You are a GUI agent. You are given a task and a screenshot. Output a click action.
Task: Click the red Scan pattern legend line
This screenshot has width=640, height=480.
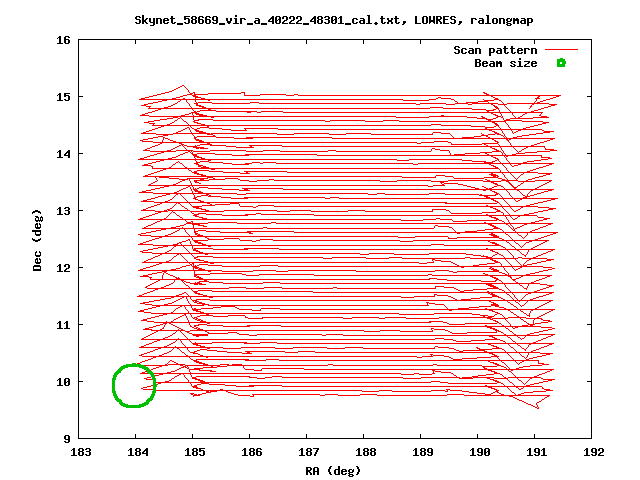[x=562, y=50]
